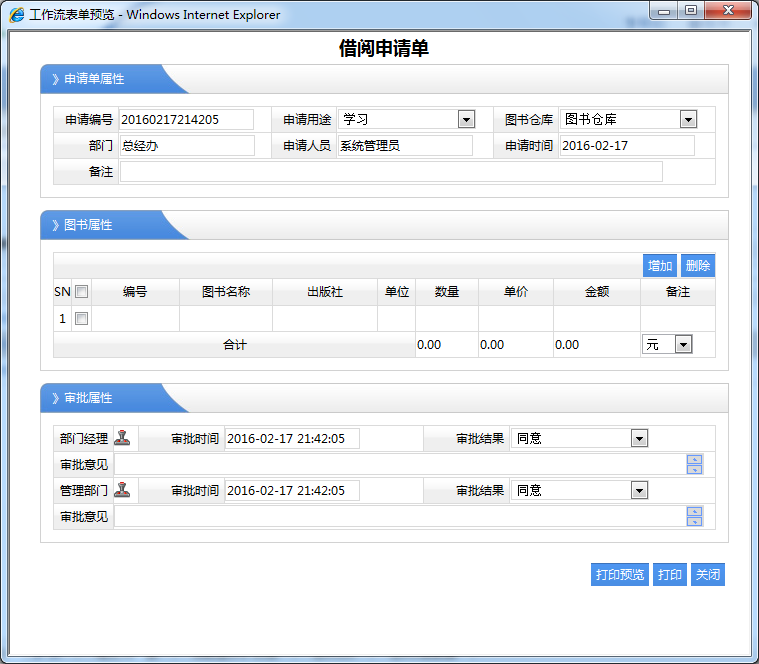Viewport: 759px width, 664px height.
Task: Click the 打印预览 button
Action: [620, 575]
